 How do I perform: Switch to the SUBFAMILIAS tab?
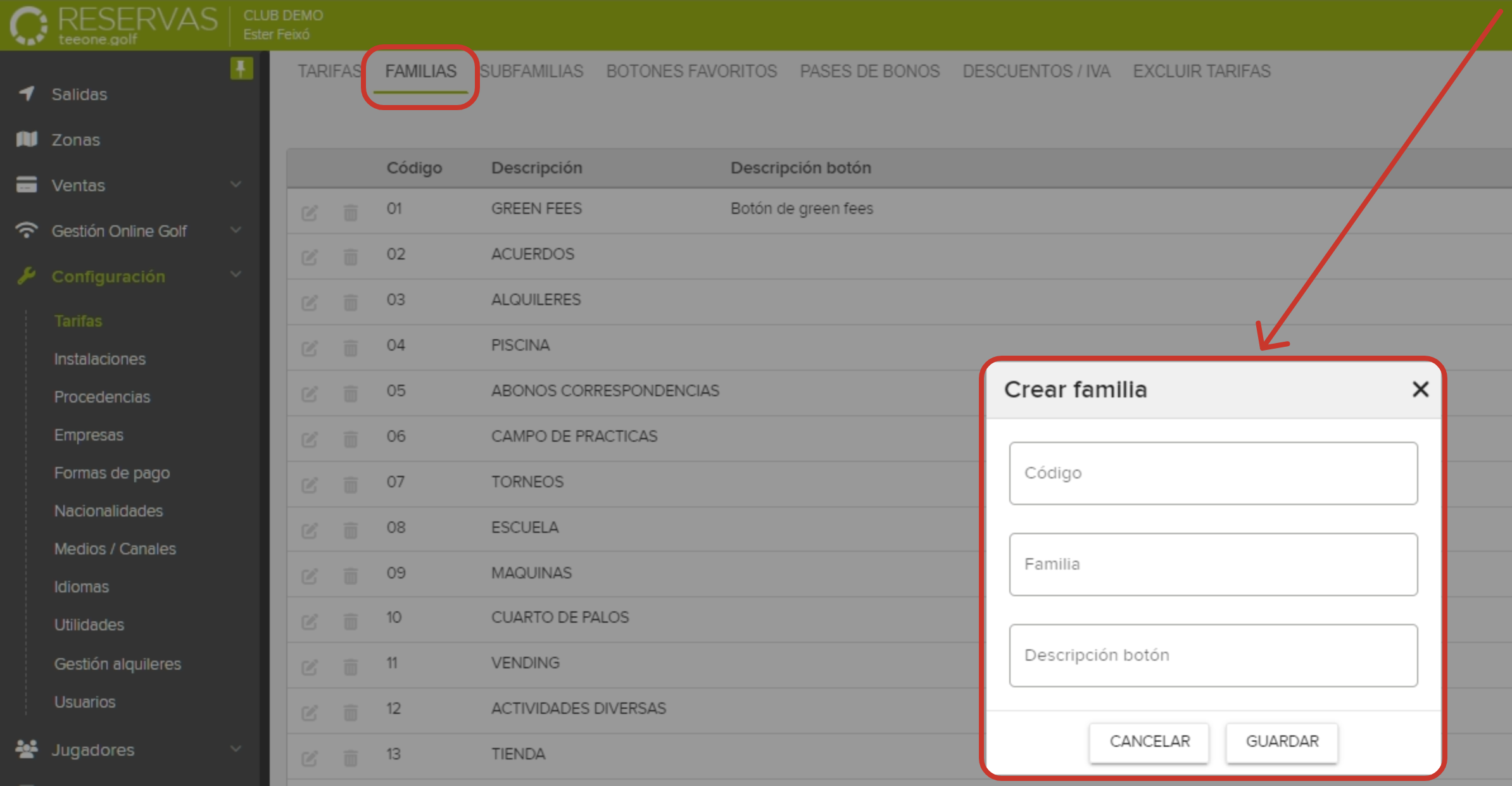[x=532, y=72]
